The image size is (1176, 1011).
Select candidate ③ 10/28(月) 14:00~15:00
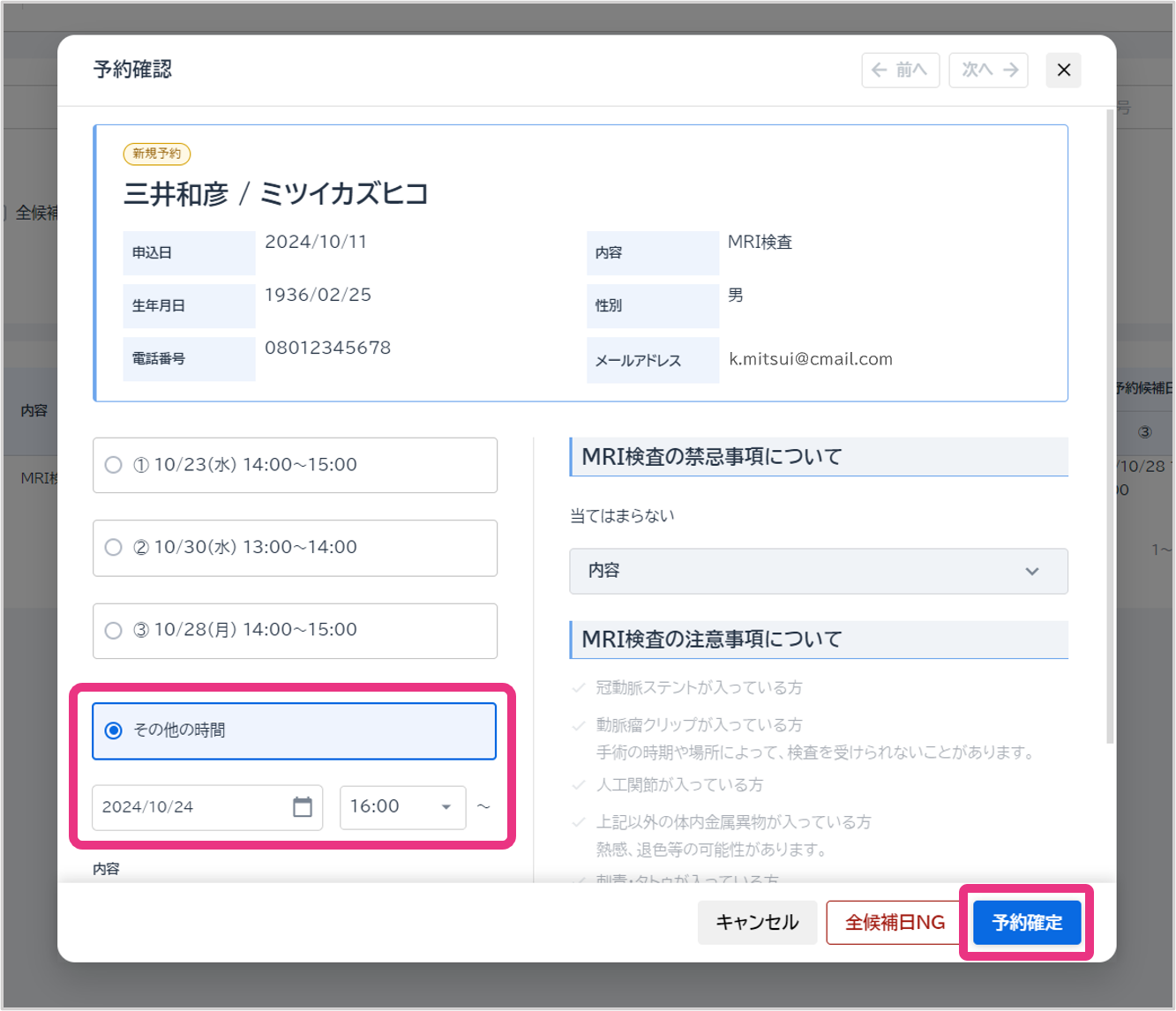(114, 630)
